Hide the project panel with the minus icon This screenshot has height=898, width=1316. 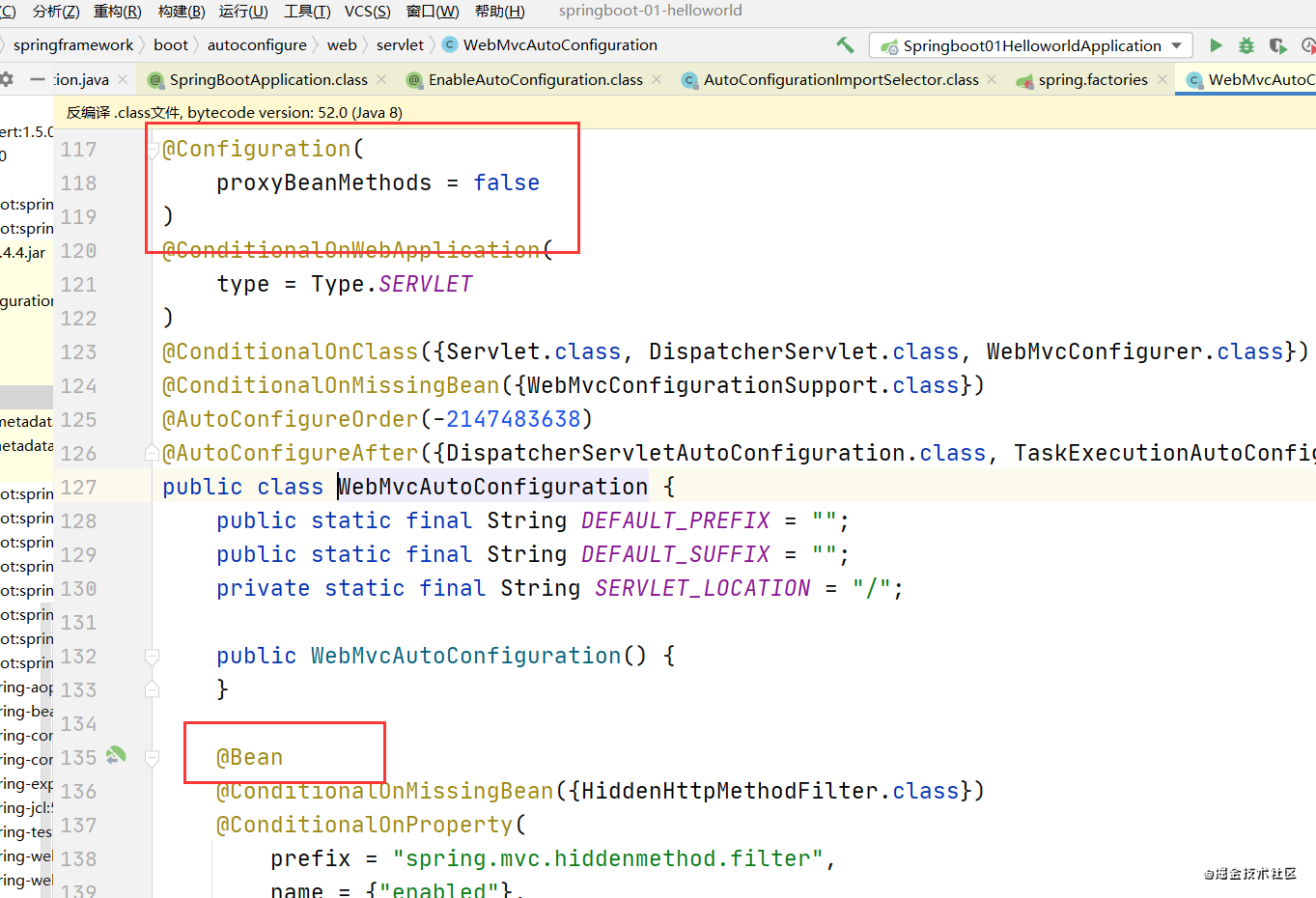click(x=38, y=79)
